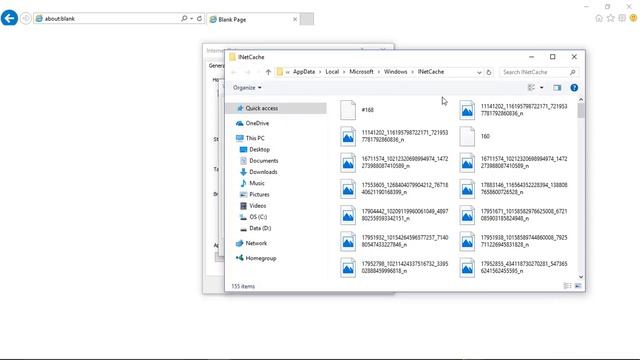Click the magnifier search icon in address bar
This screenshot has height=360, width=640.
tap(184, 18)
